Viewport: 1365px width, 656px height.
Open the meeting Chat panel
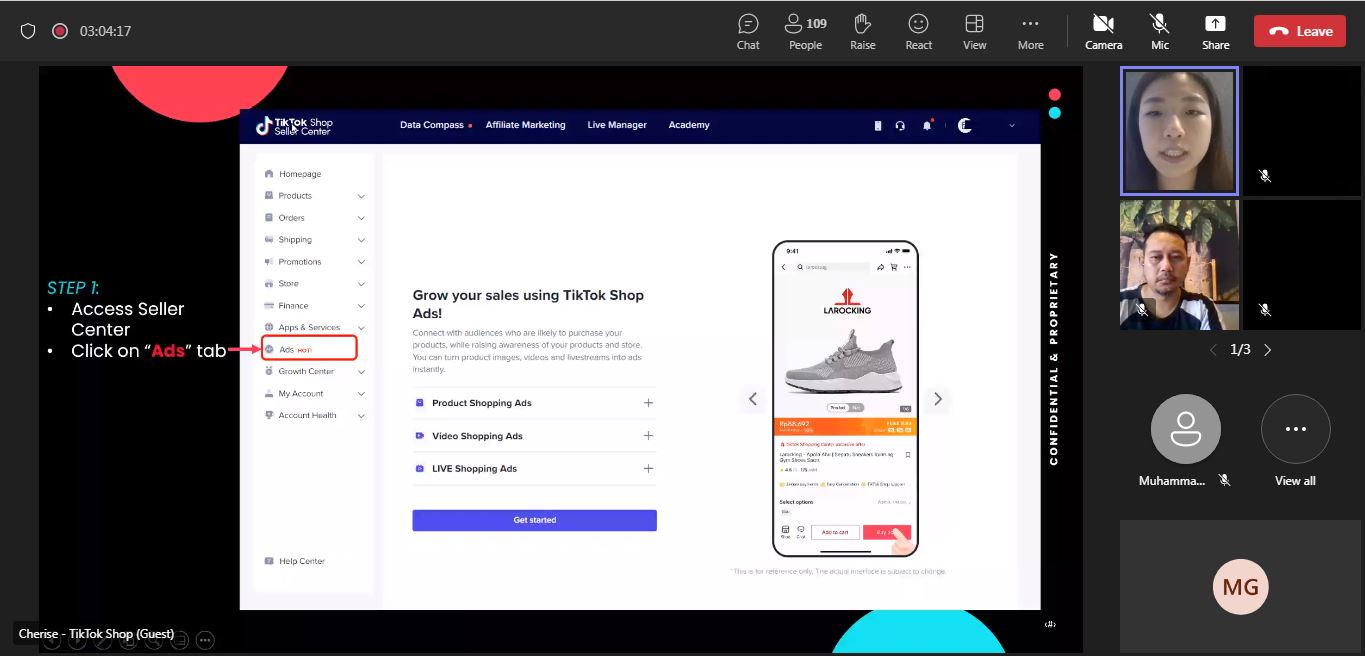(x=748, y=31)
